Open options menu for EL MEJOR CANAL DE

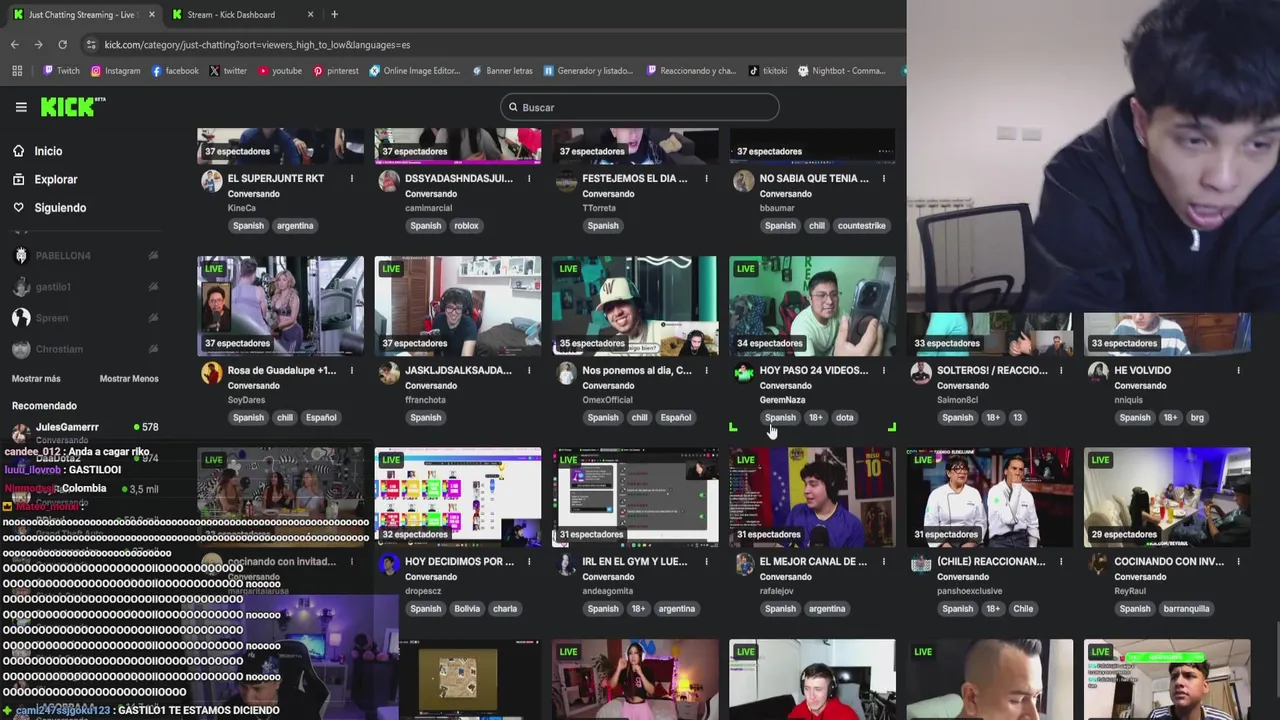tap(883, 561)
